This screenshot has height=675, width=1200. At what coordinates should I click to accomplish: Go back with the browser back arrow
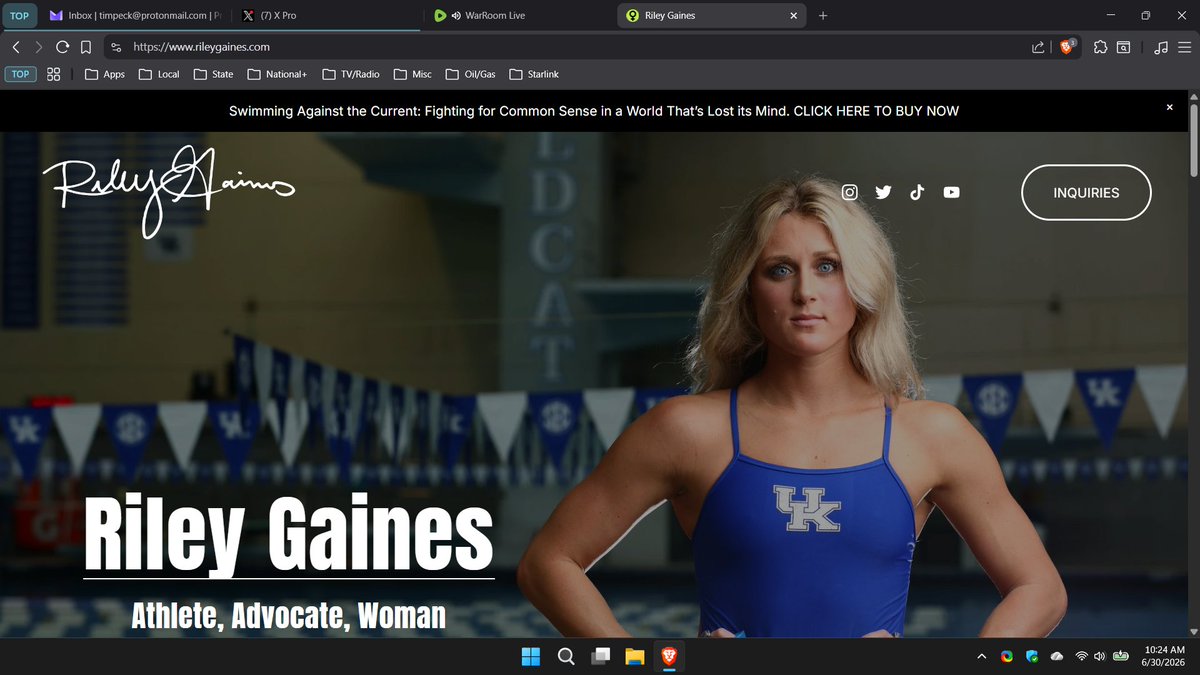coord(16,47)
